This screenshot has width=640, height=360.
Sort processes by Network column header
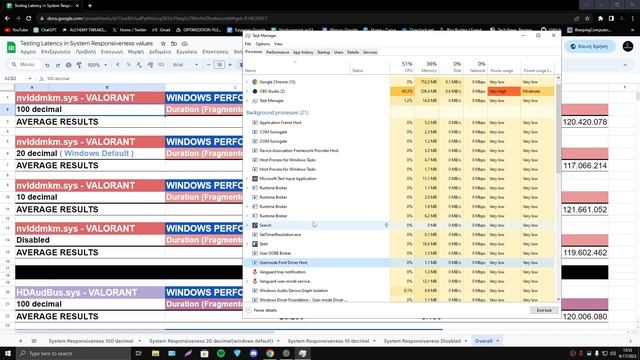(476, 67)
